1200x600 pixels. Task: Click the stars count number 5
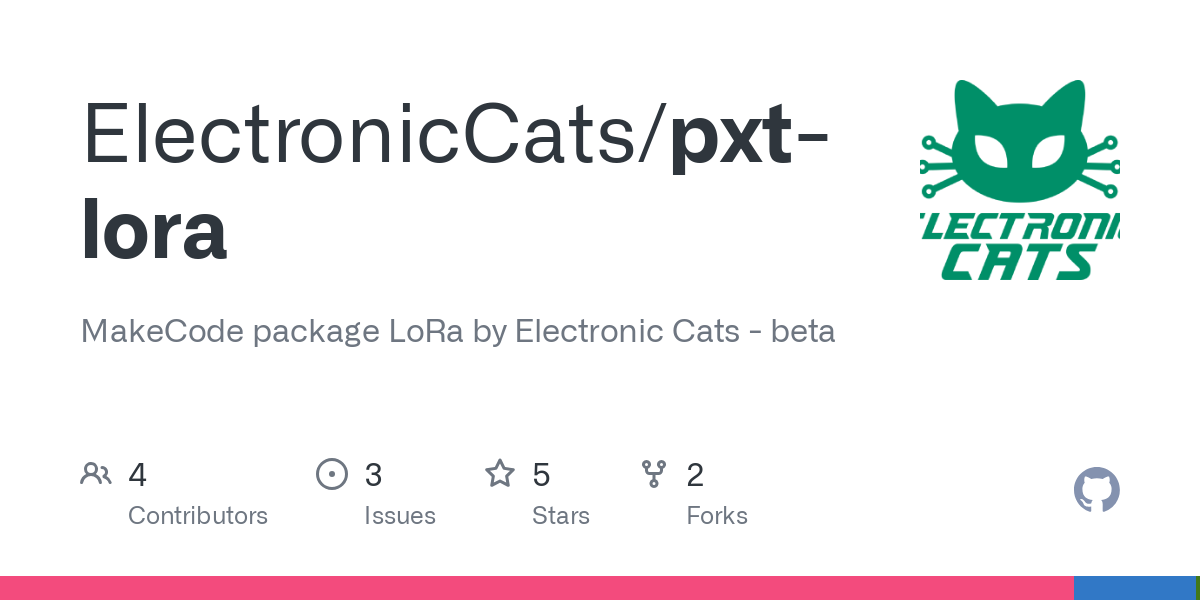click(541, 475)
